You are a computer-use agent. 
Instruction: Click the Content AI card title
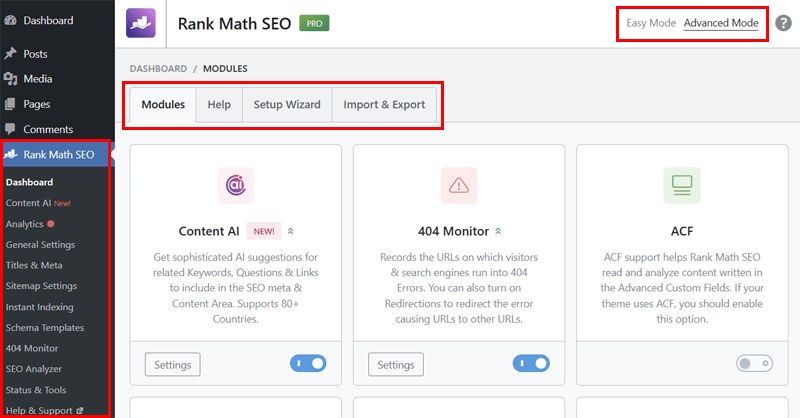pos(209,231)
